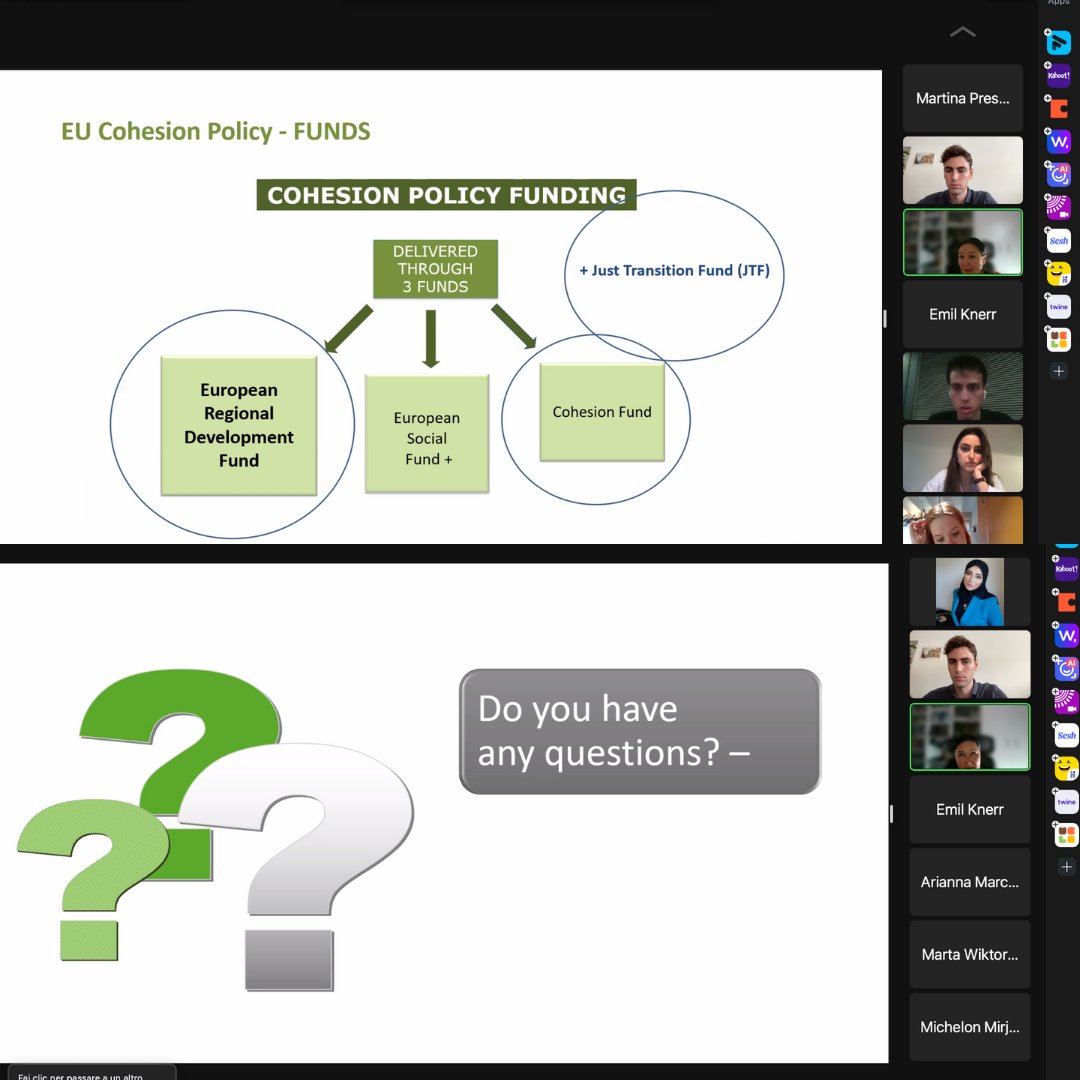
Task: Select Michelon Mirj... participant tile
Action: pos(969,1027)
